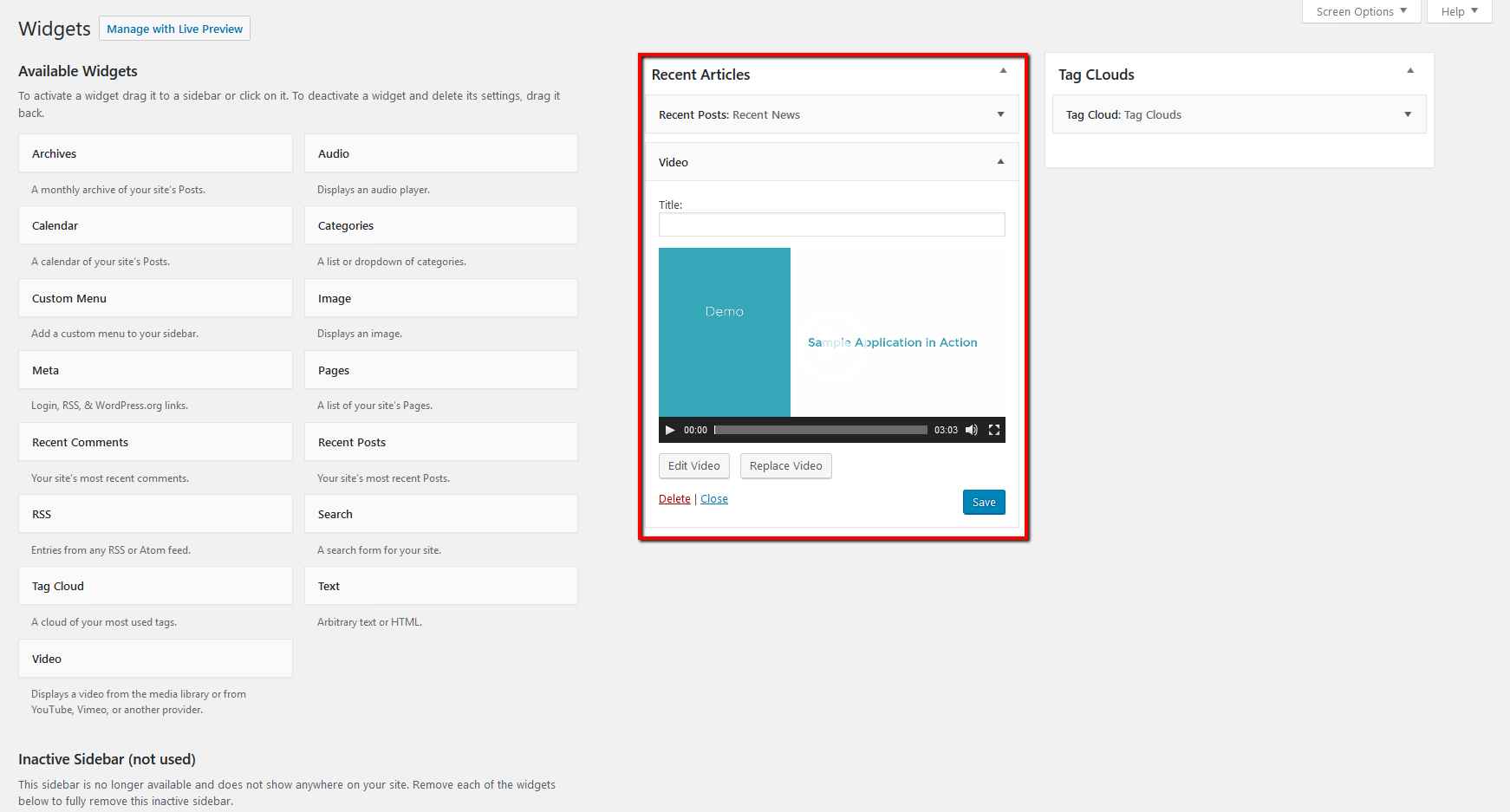Select the Text available widget

[x=441, y=586]
